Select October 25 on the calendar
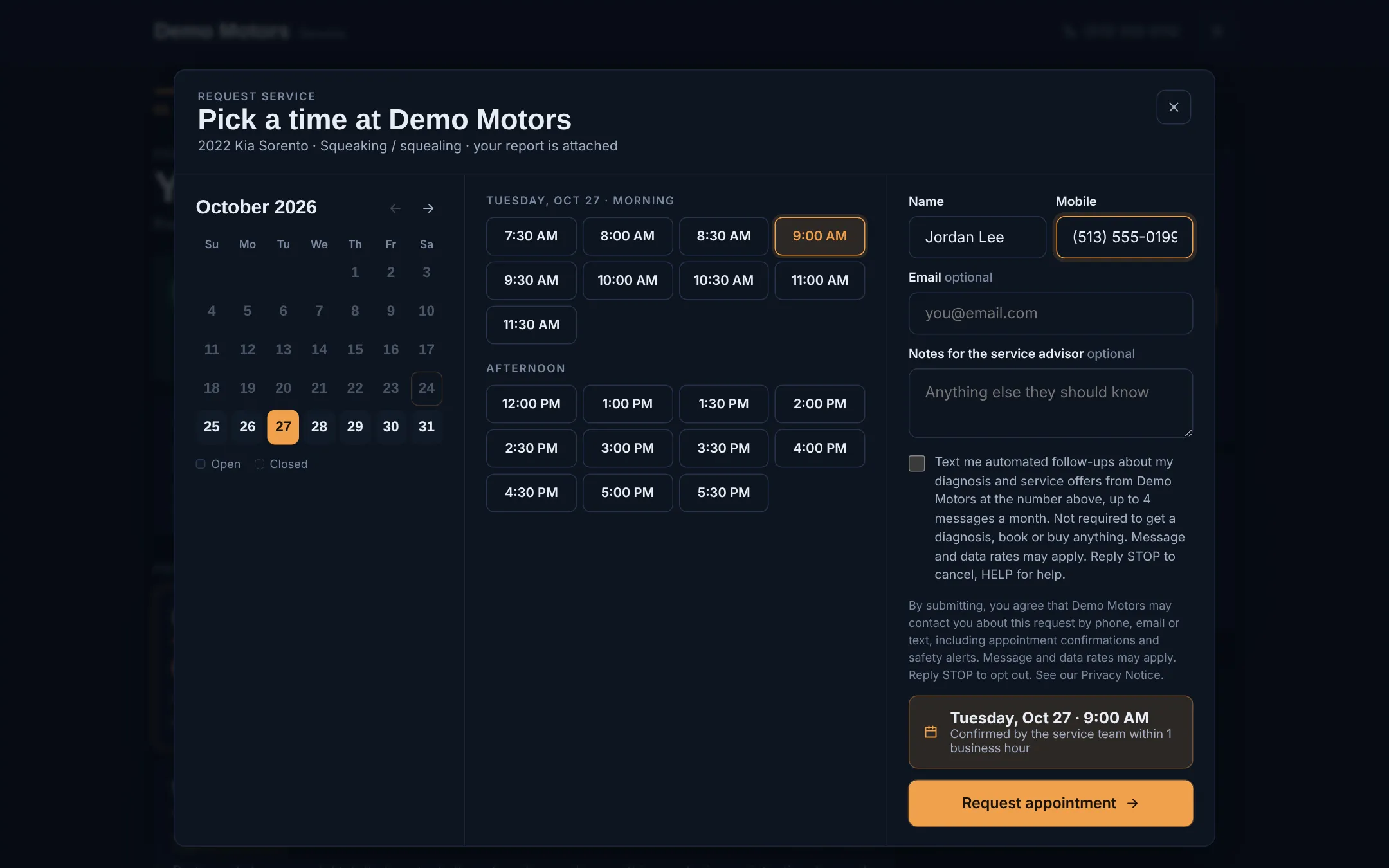The image size is (1389, 868). [x=212, y=426]
